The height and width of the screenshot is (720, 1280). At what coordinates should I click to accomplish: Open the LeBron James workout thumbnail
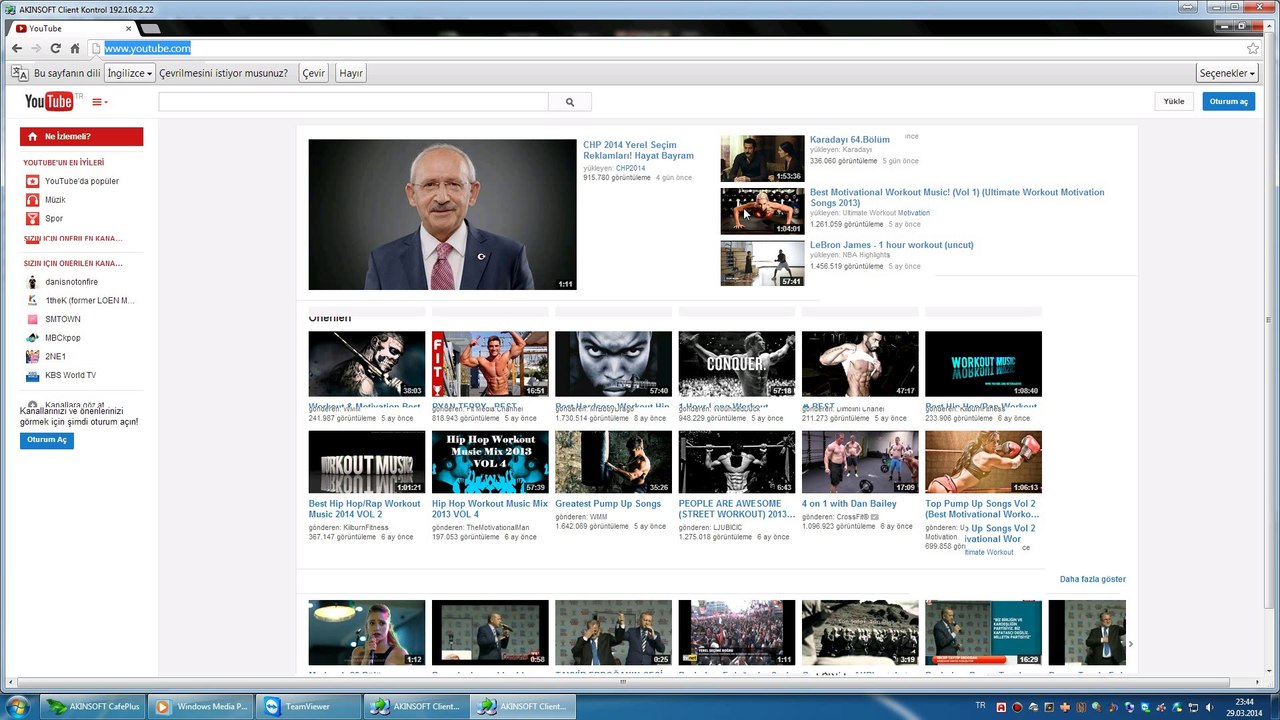(x=762, y=264)
